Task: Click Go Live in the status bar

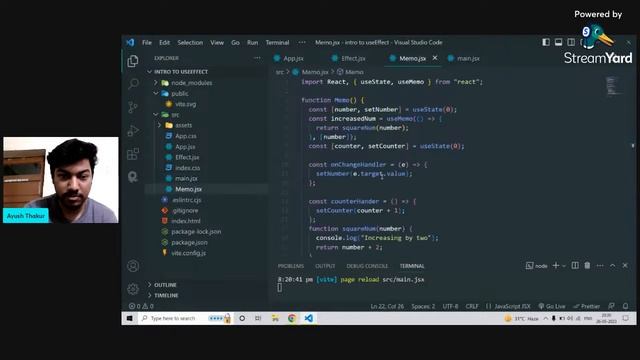Action: tap(552, 306)
